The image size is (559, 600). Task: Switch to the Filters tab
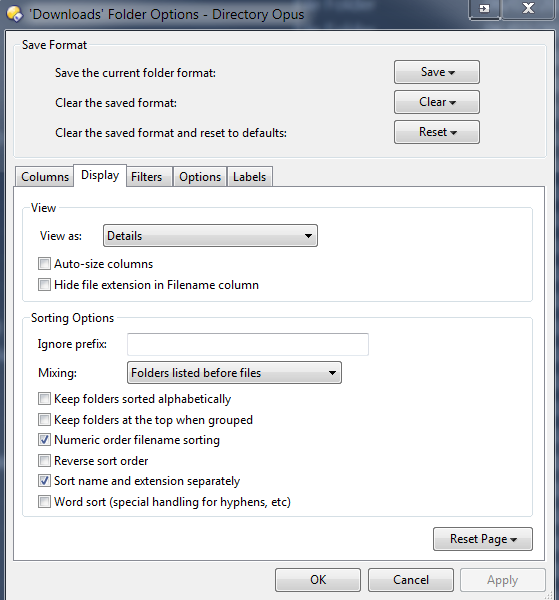[x=147, y=177]
